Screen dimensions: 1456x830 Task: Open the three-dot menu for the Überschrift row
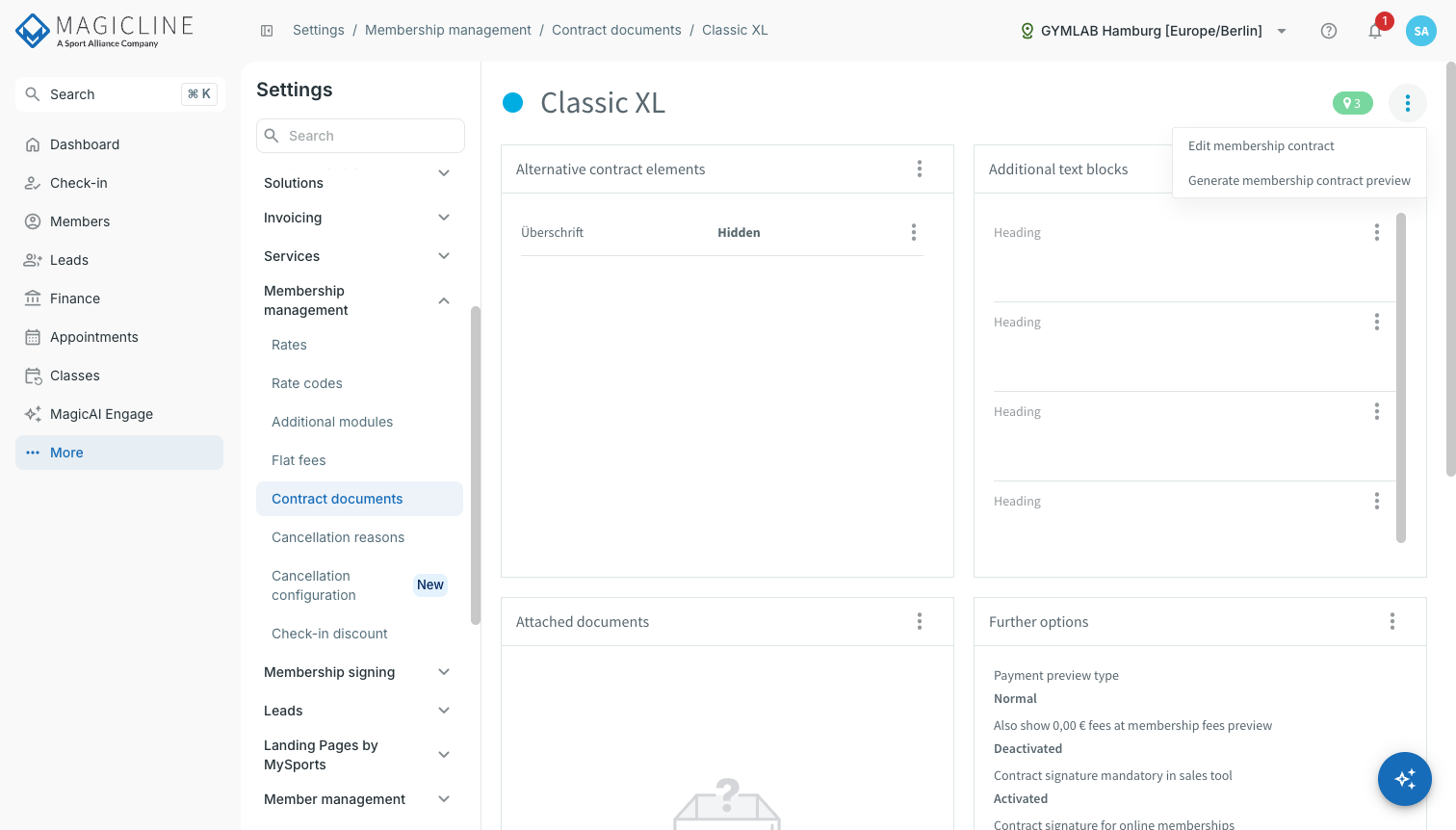(x=914, y=232)
